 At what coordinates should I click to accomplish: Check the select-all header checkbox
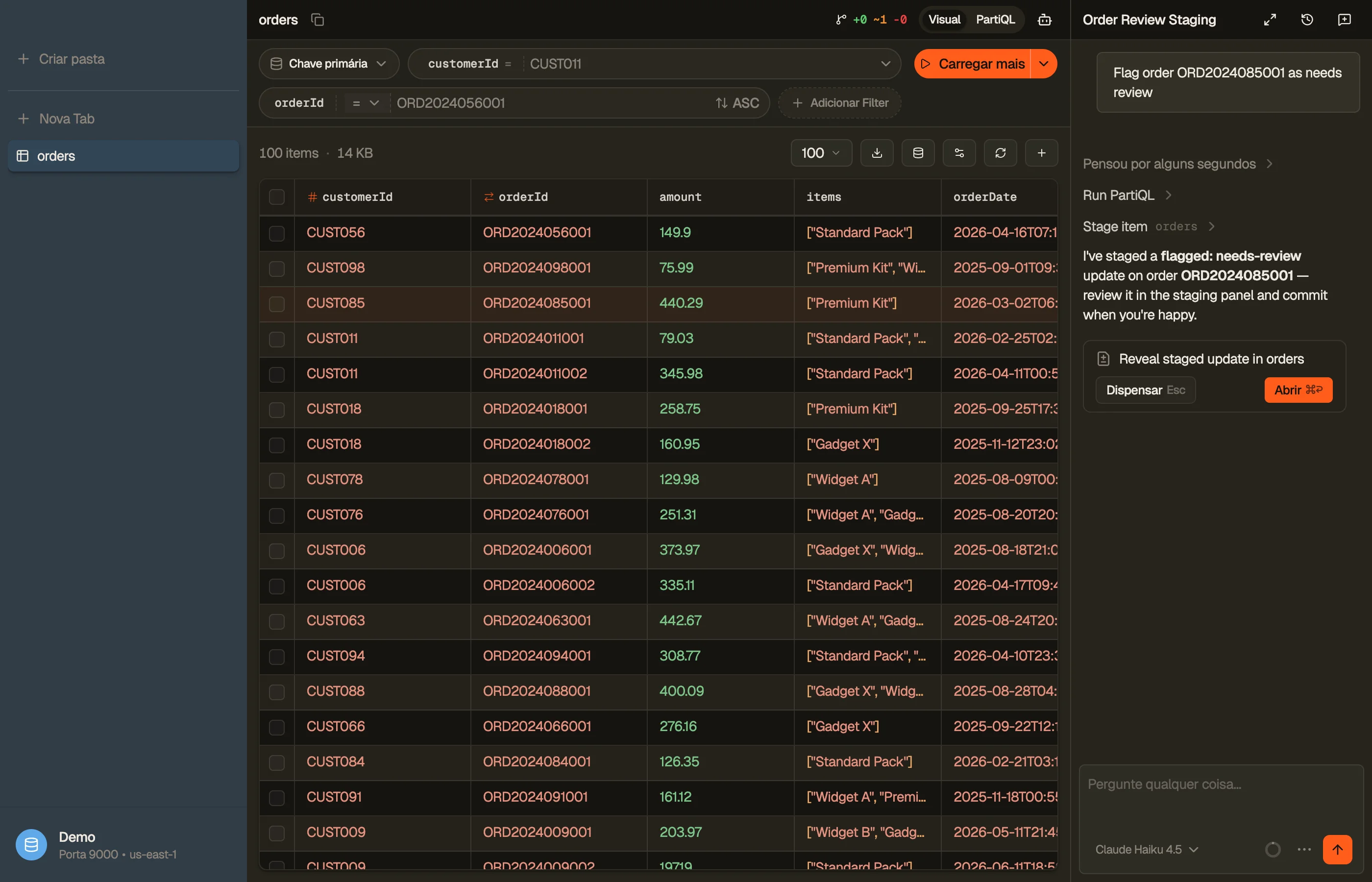pos(276,197)
